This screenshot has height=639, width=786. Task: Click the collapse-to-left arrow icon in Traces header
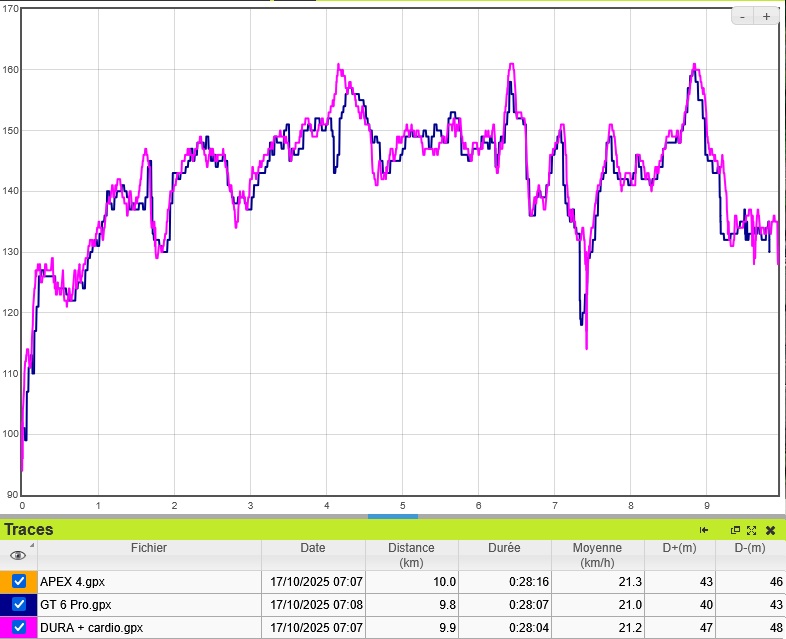click(x=704, y=530)
